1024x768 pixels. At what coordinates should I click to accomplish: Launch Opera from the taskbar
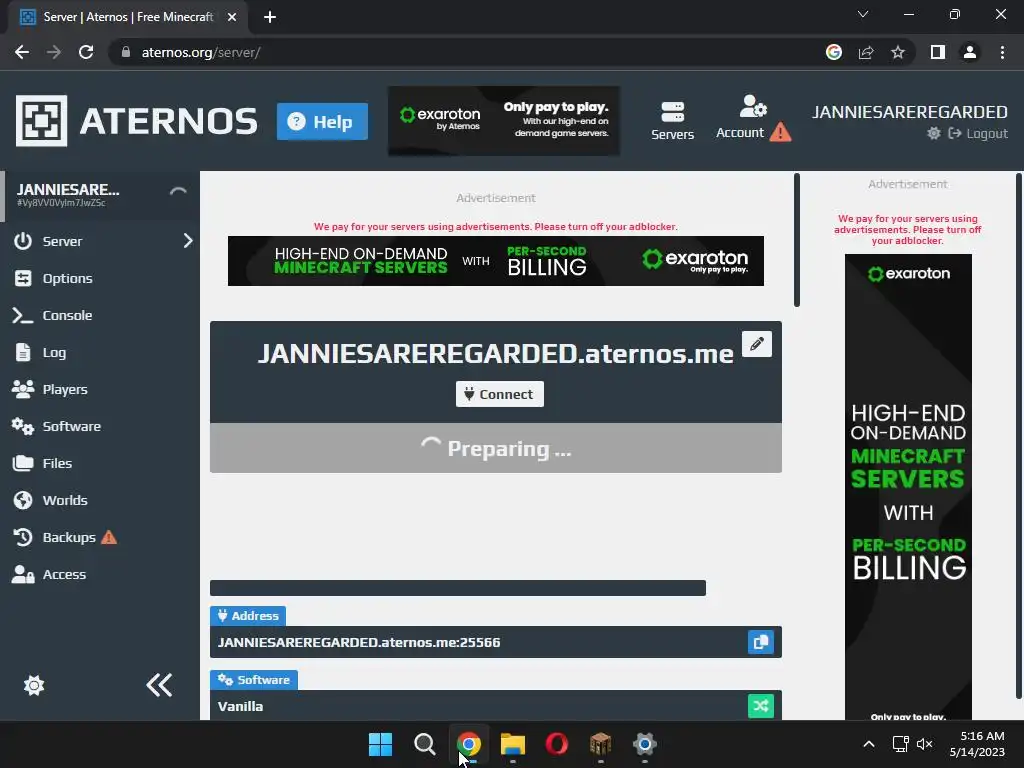(556, 744)
